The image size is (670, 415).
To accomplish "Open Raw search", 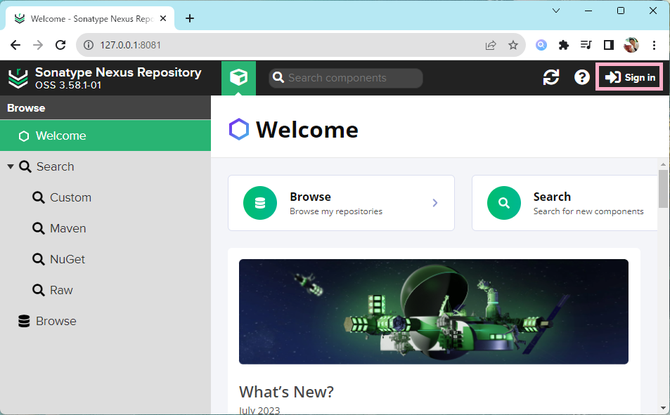I will coord(61,290).
